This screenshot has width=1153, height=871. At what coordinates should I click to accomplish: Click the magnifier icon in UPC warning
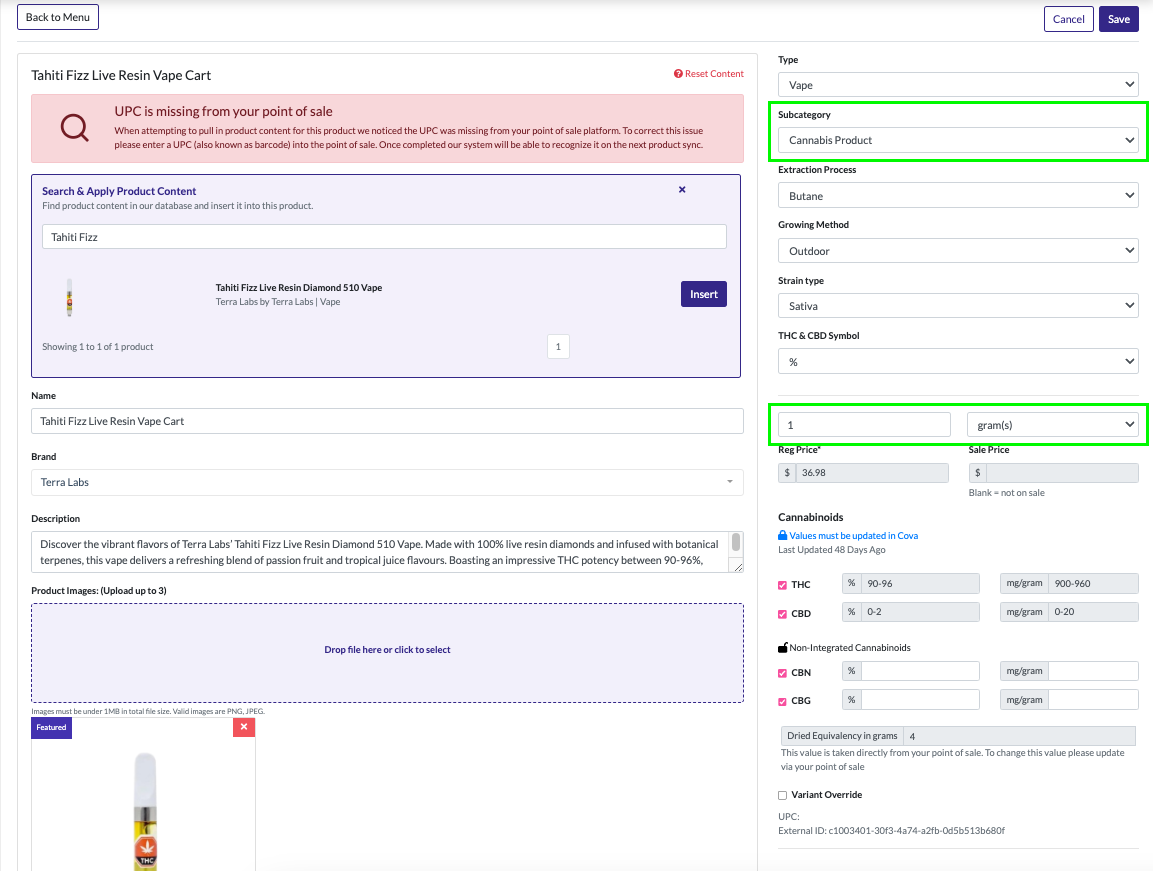tap(74, 128)
